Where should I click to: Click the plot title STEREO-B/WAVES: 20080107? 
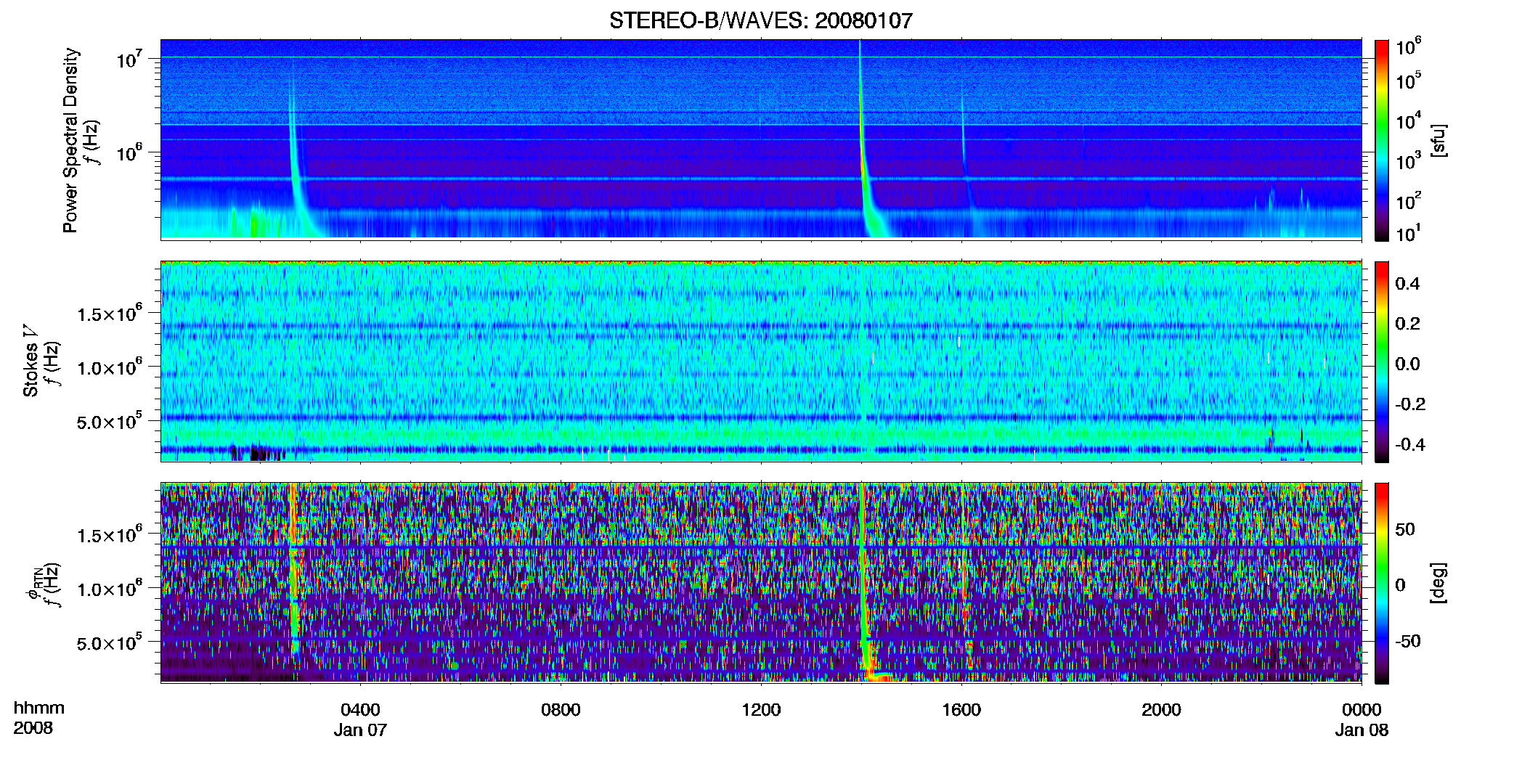coord(760,20)
